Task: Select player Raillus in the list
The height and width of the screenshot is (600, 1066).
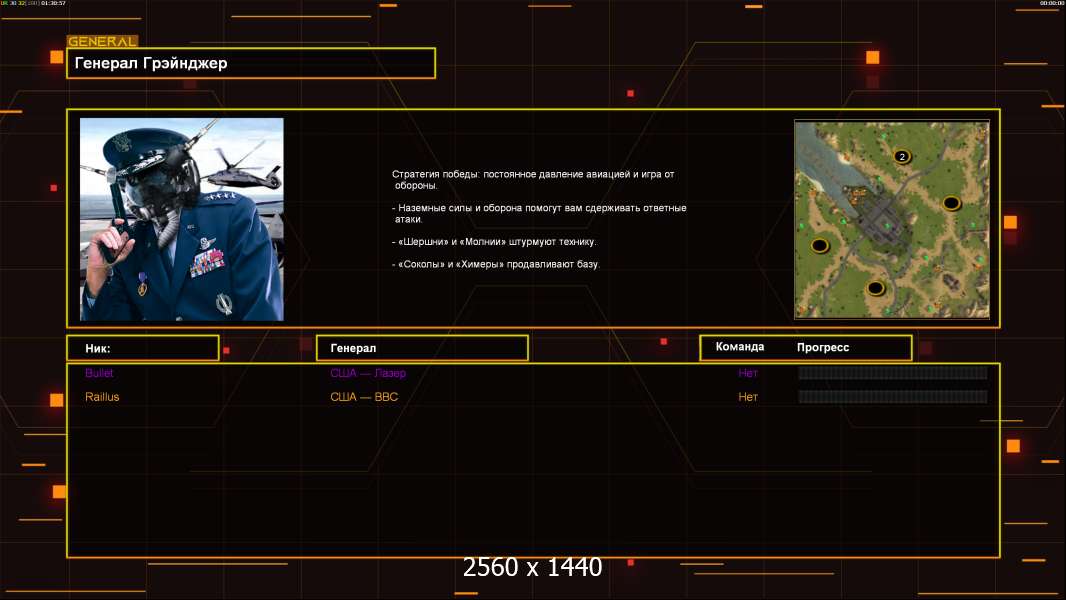Action: (x=102, y=397)
